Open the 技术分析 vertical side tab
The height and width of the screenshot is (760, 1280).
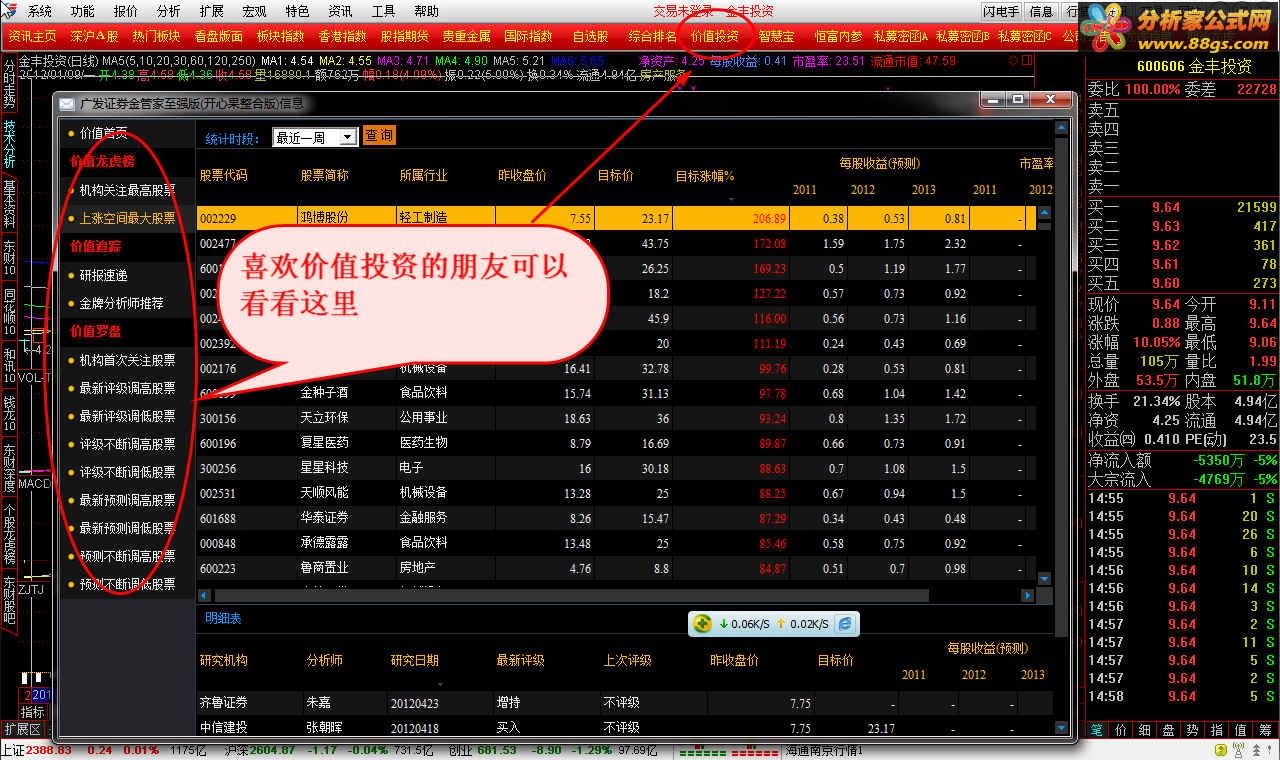point(9,145)
